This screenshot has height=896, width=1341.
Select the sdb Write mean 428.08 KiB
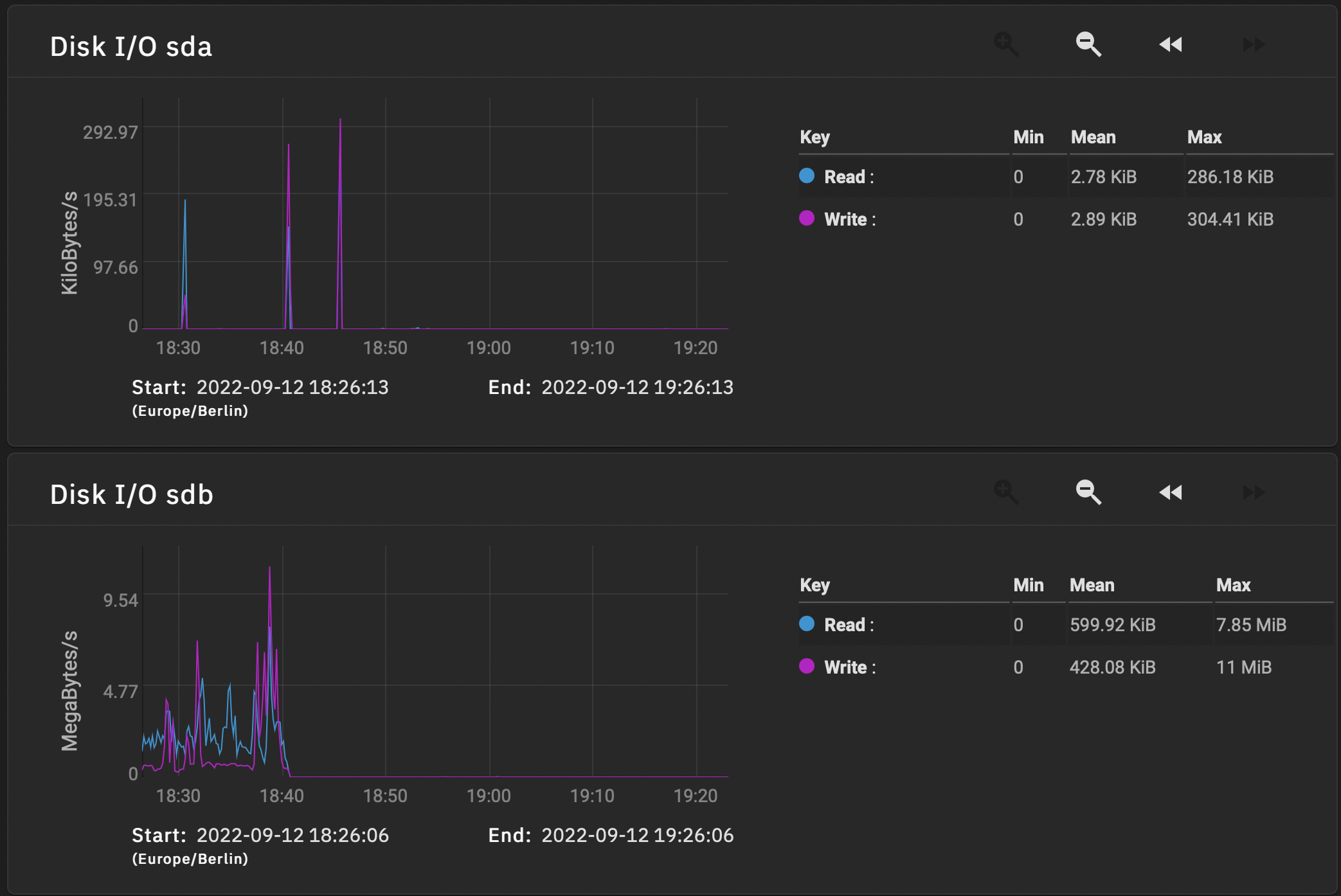1112,667
